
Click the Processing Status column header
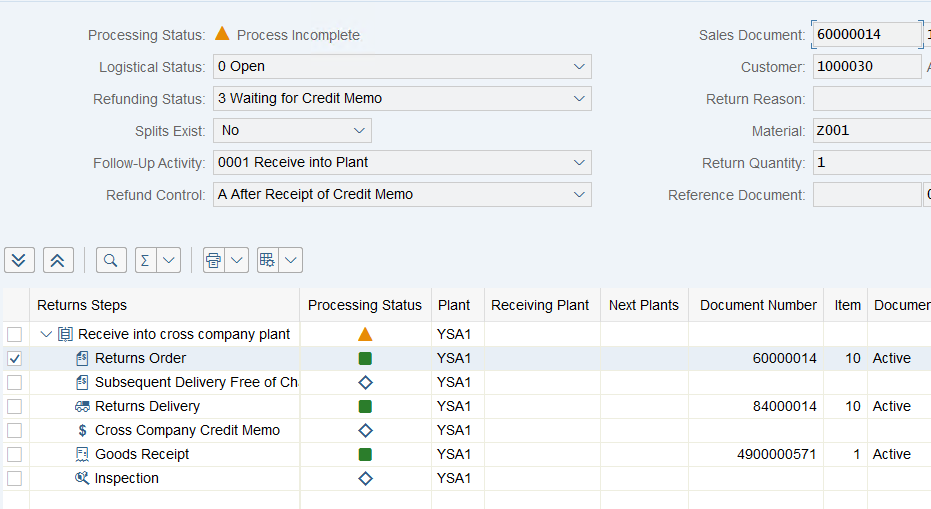(365, 305)
